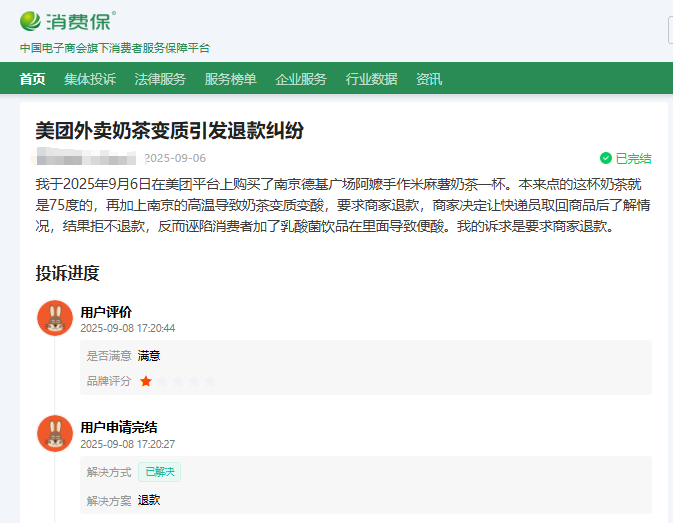
Task: Open the 法律服务 menu item
Action: coord(160,79)
